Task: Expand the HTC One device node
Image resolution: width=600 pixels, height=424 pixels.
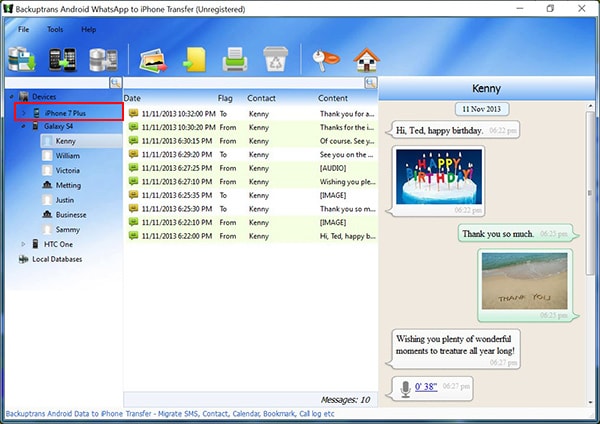Action: [23, 244]
